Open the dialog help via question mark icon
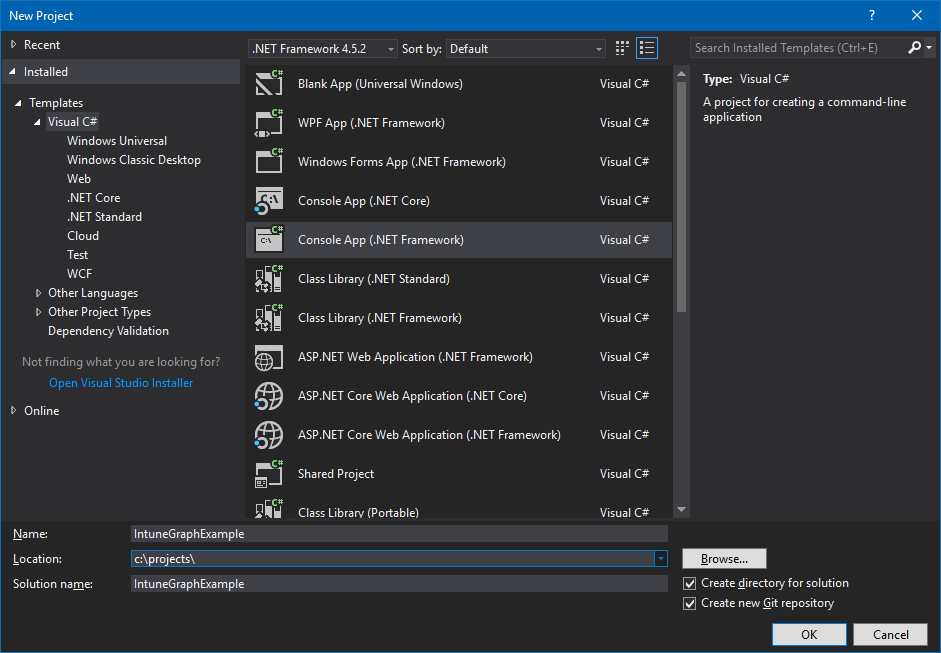 tap(871, 15)
